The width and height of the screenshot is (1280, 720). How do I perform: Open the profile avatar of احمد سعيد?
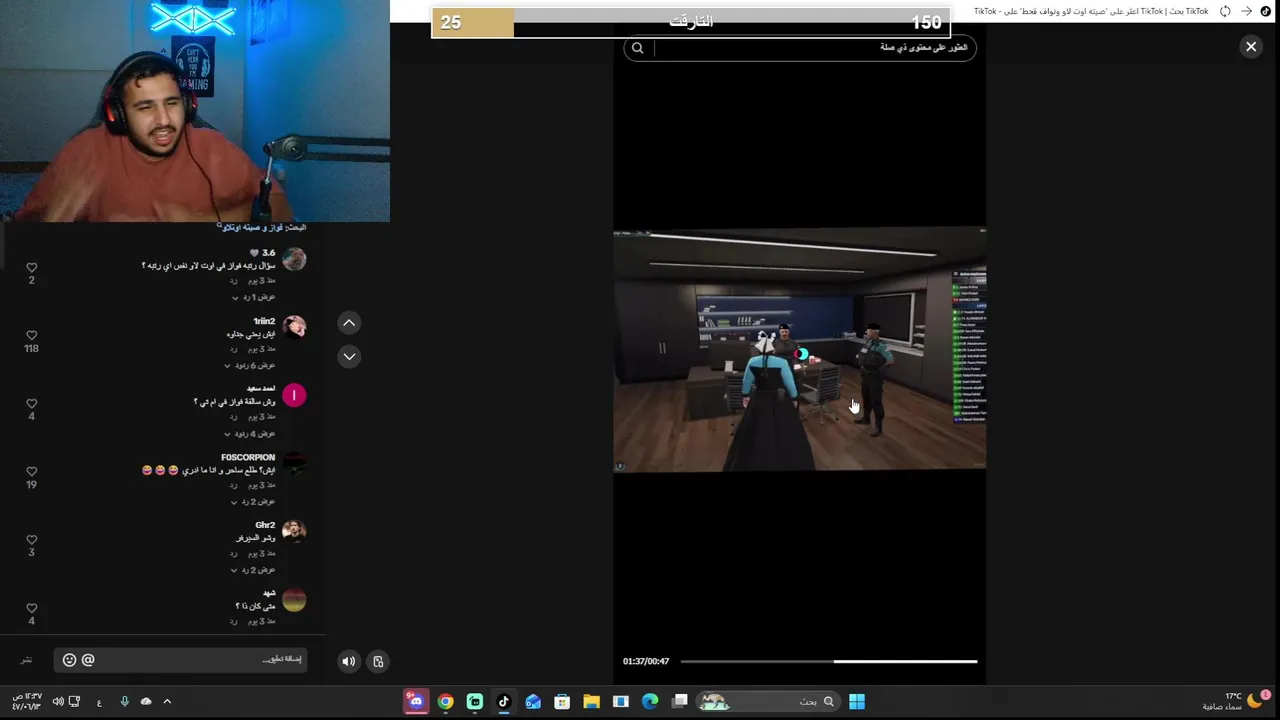(x=294, y=395)
